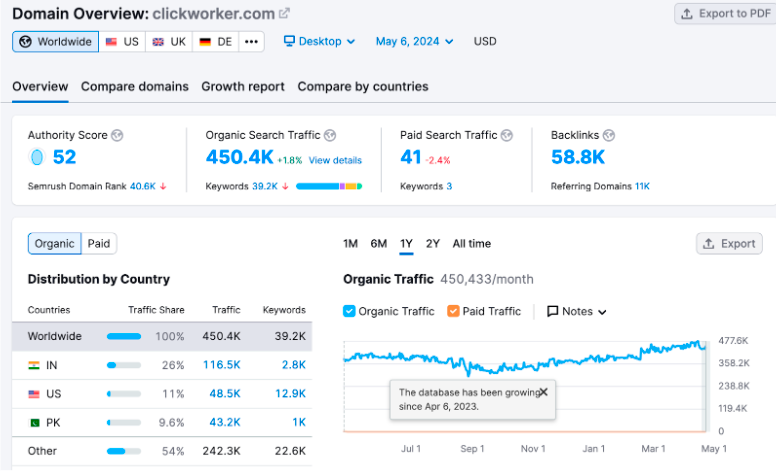The image size is (776, 471).
Task: Click the IN traffic share bar
Action: pos(124,366)
